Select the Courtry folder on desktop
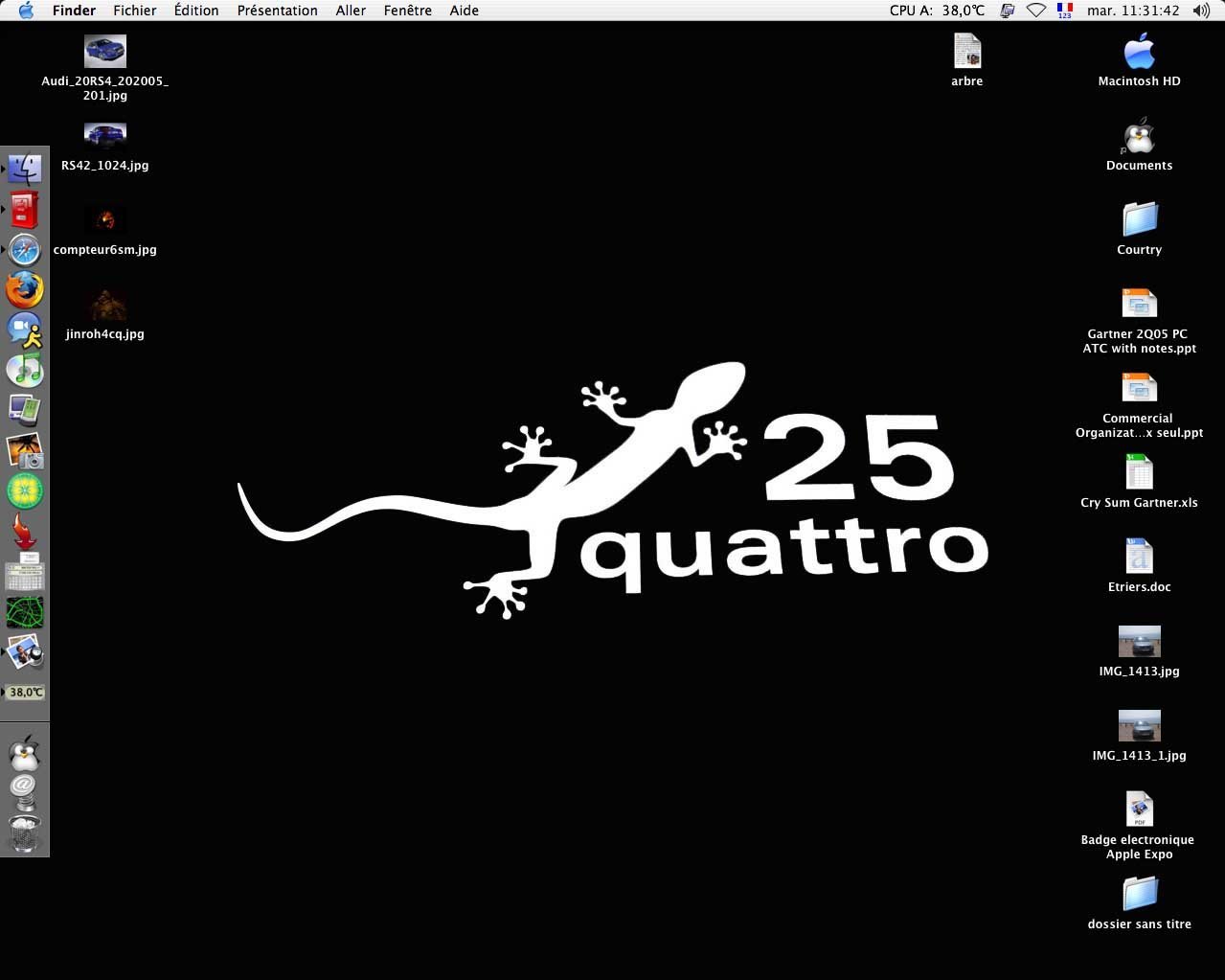The image size is (1225, 980). [x=1139, y=220]
